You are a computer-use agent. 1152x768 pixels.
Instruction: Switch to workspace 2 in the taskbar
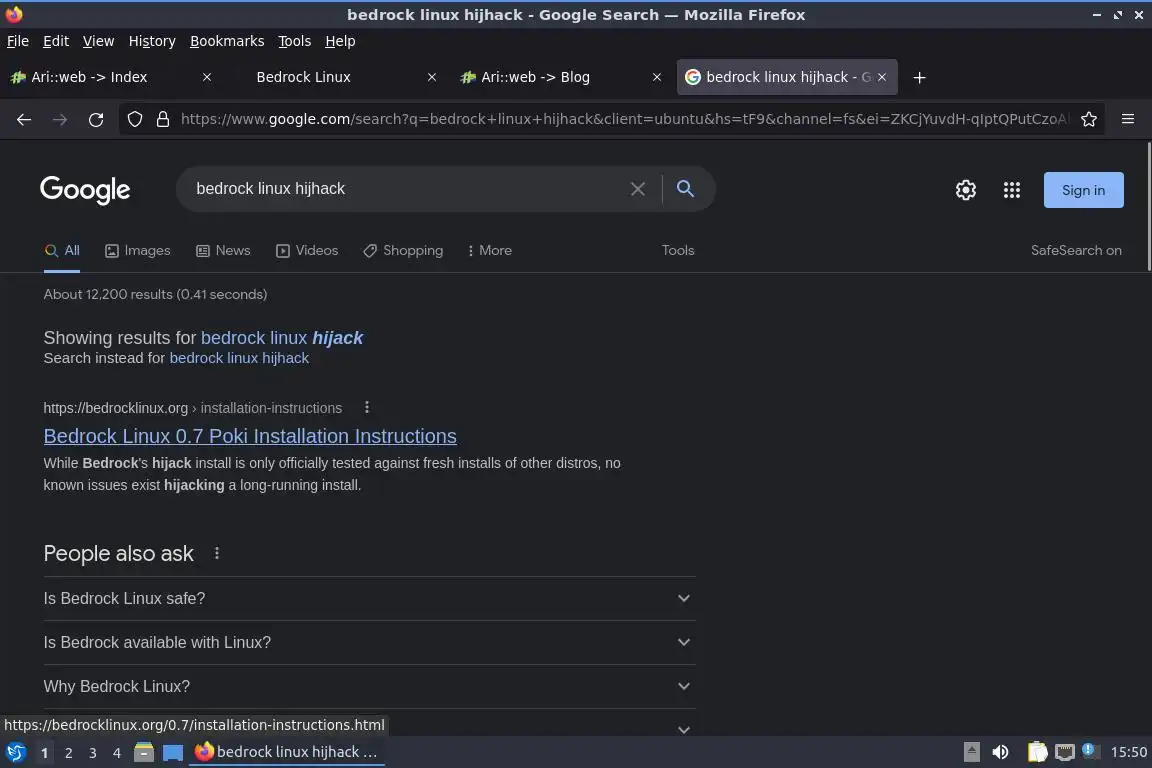tap(68, 753)
